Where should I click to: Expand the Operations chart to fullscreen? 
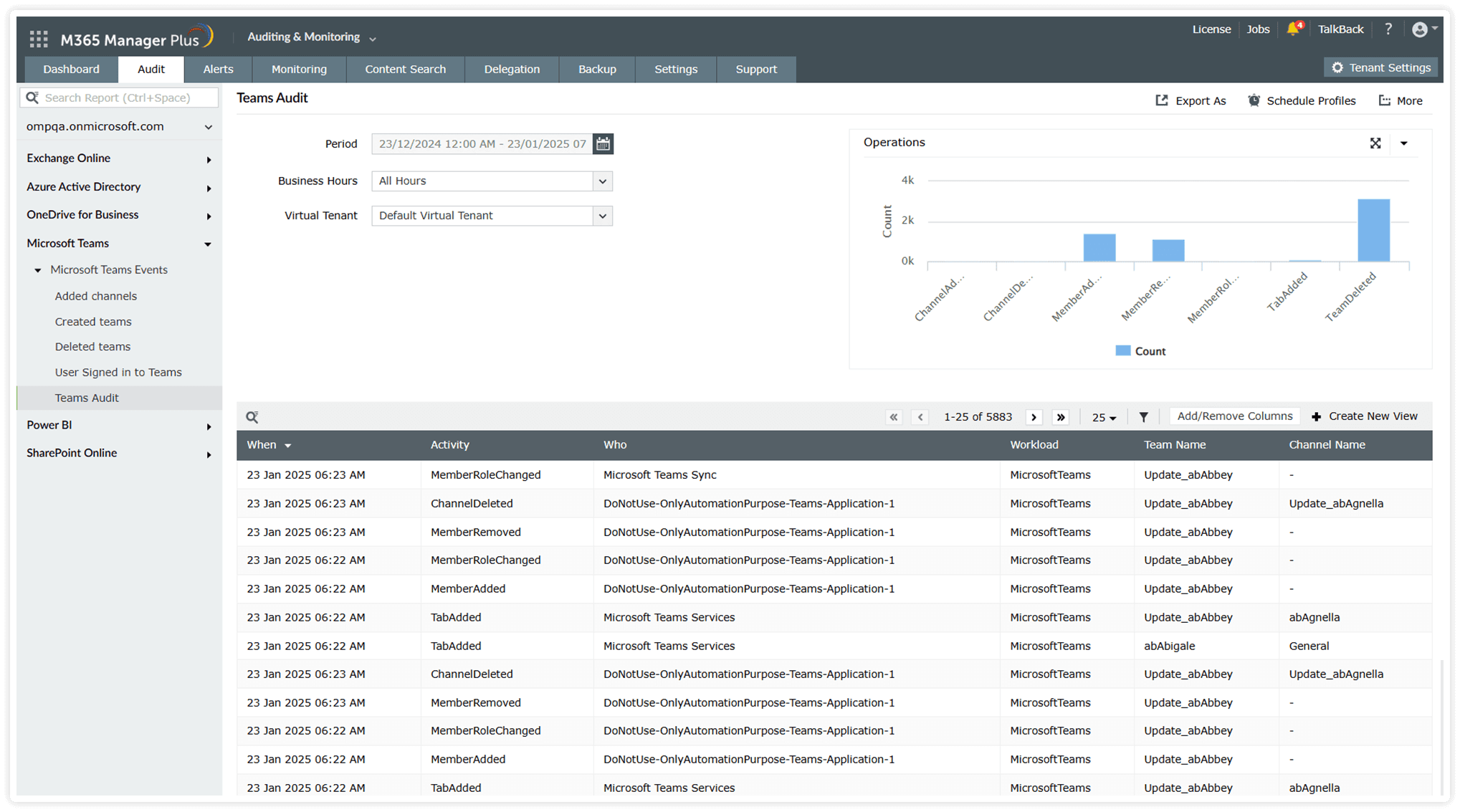[x=1375, y=143]
